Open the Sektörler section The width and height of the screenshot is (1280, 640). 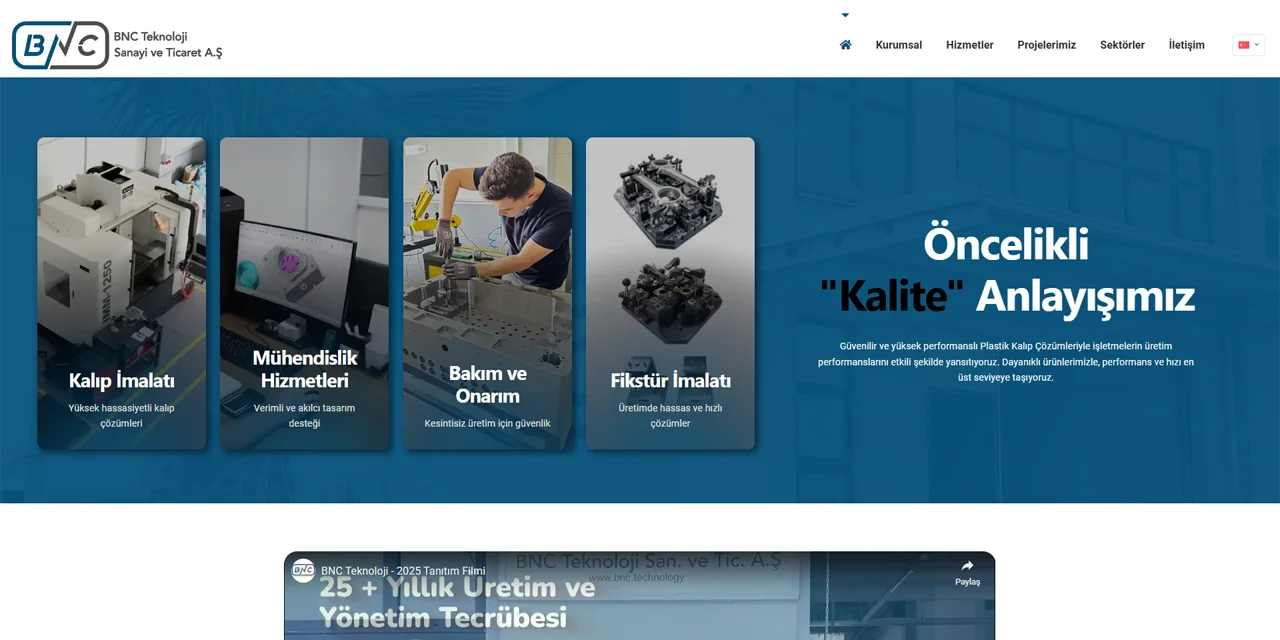click(x=1122, y=44)
